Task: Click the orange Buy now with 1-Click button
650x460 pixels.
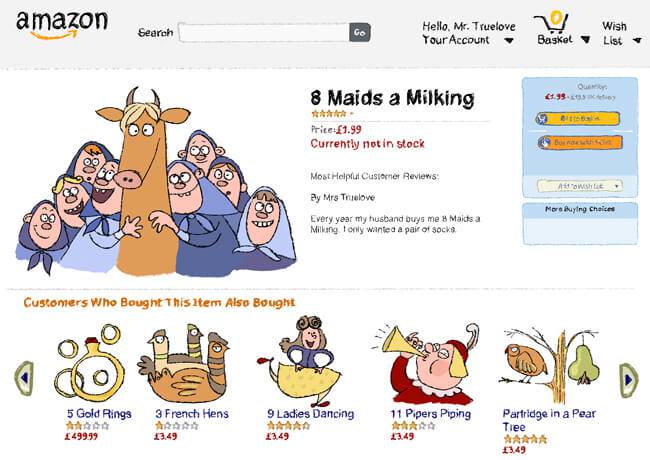Action: point(580,143)
